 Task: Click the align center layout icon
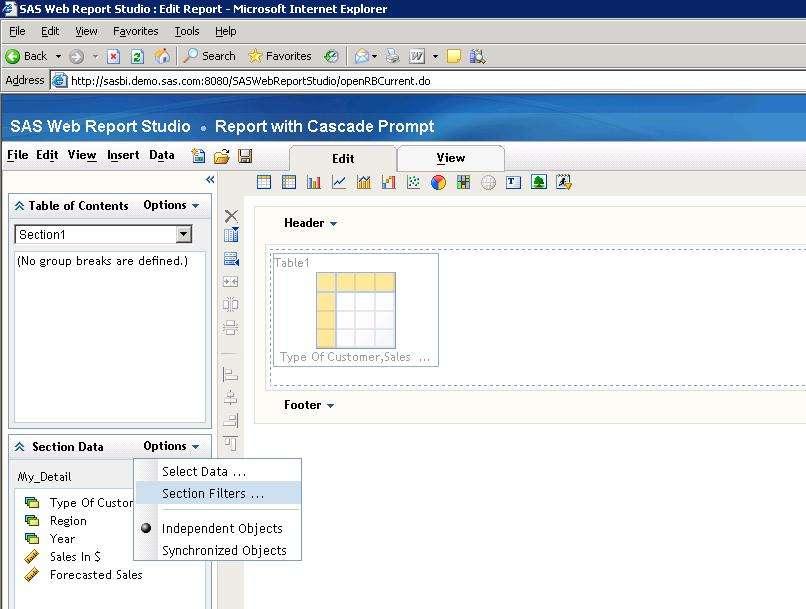(230, 398)
